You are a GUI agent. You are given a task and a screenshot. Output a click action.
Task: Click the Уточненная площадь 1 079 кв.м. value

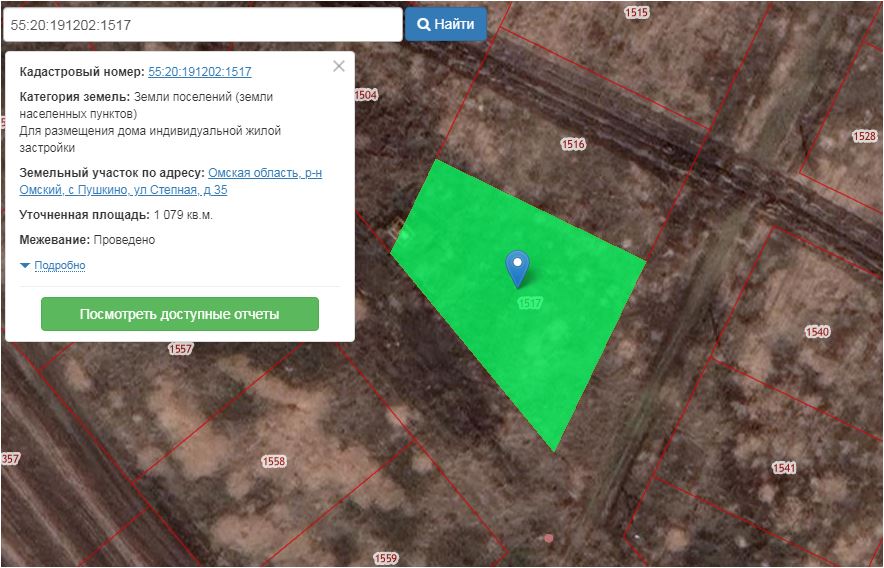[183, 215]
